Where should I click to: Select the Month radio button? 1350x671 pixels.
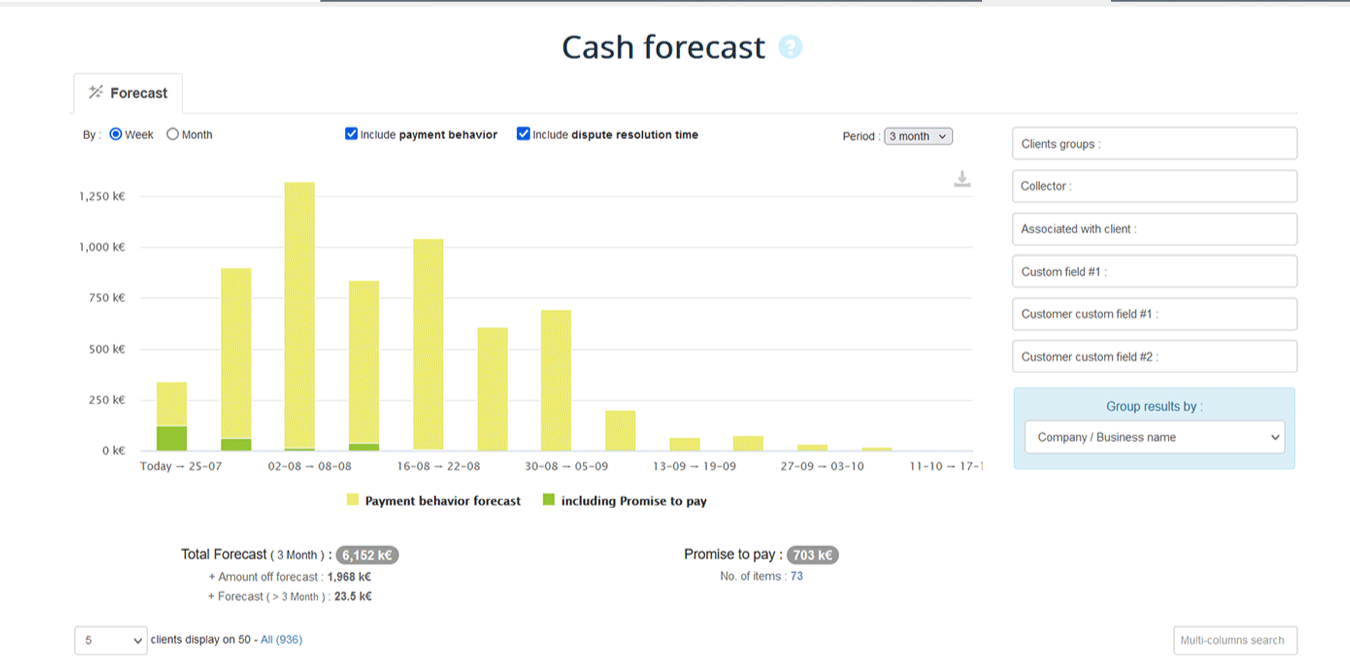(173, 135)
